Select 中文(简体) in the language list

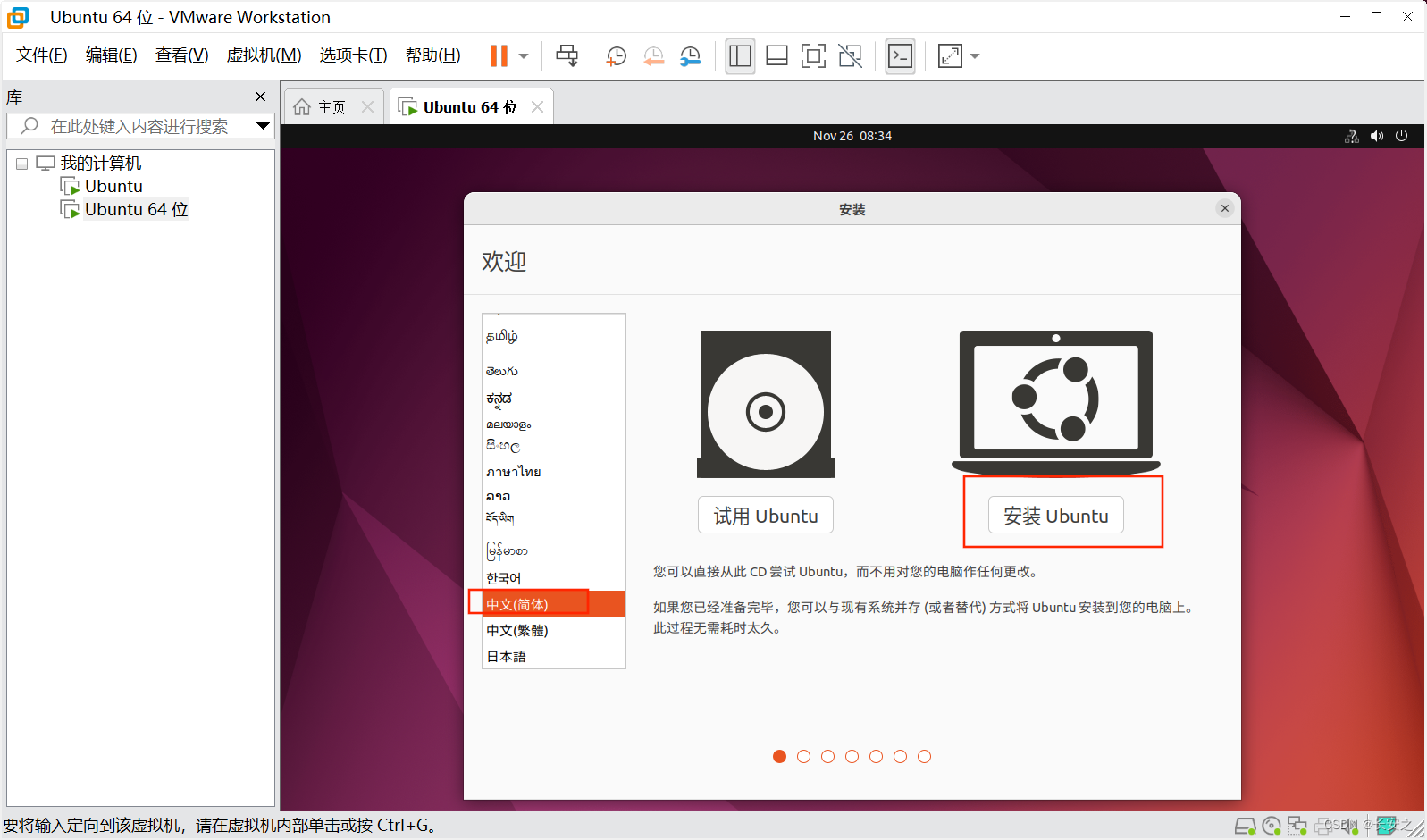(x=553, y=604)
